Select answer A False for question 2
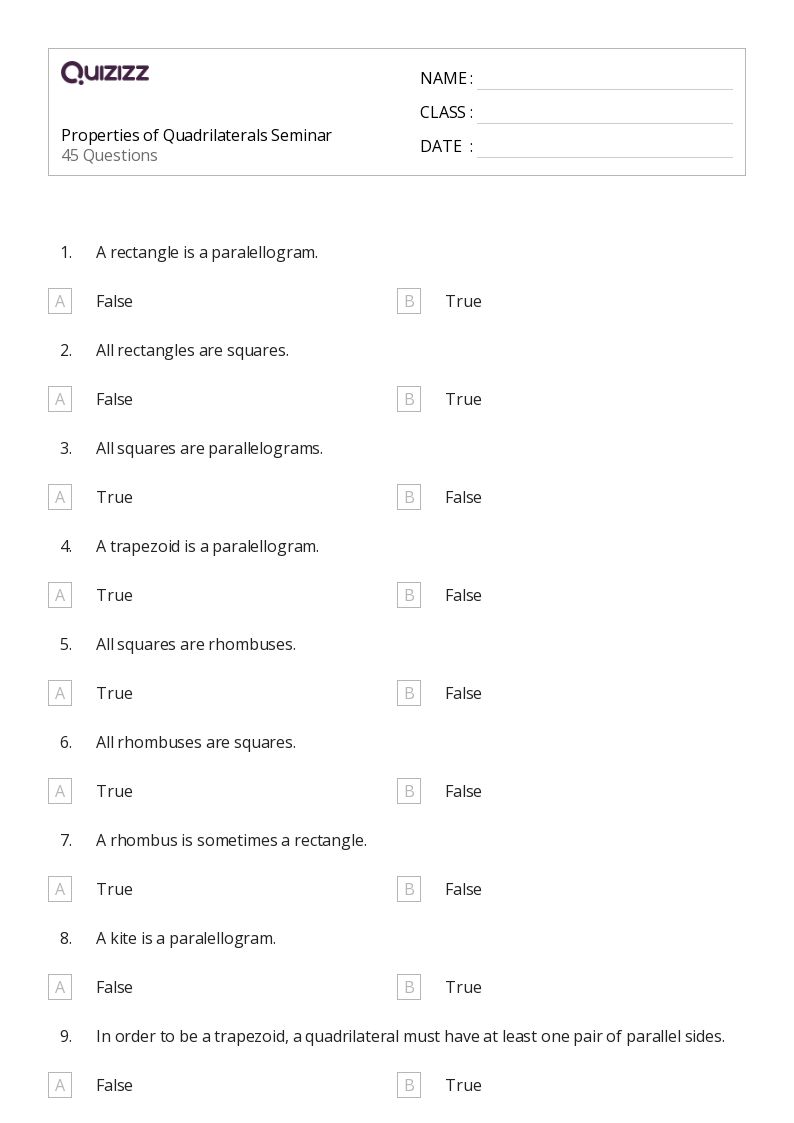Screen dimensions: 794x1123 [x=60, y=399]
